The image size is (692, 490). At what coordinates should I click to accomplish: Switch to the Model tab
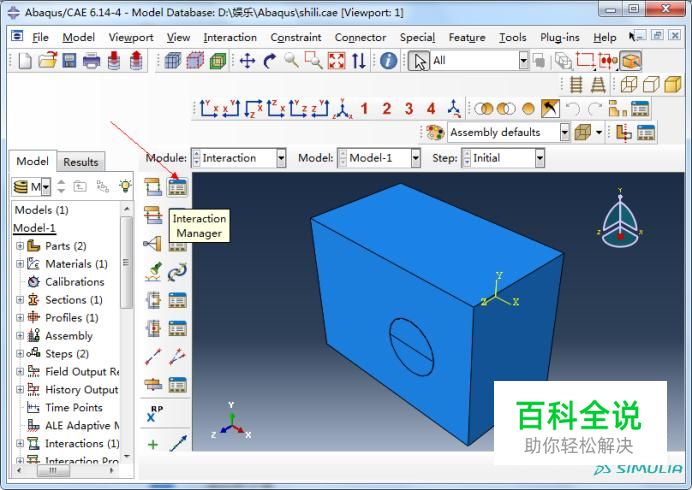tap(32, 161)
